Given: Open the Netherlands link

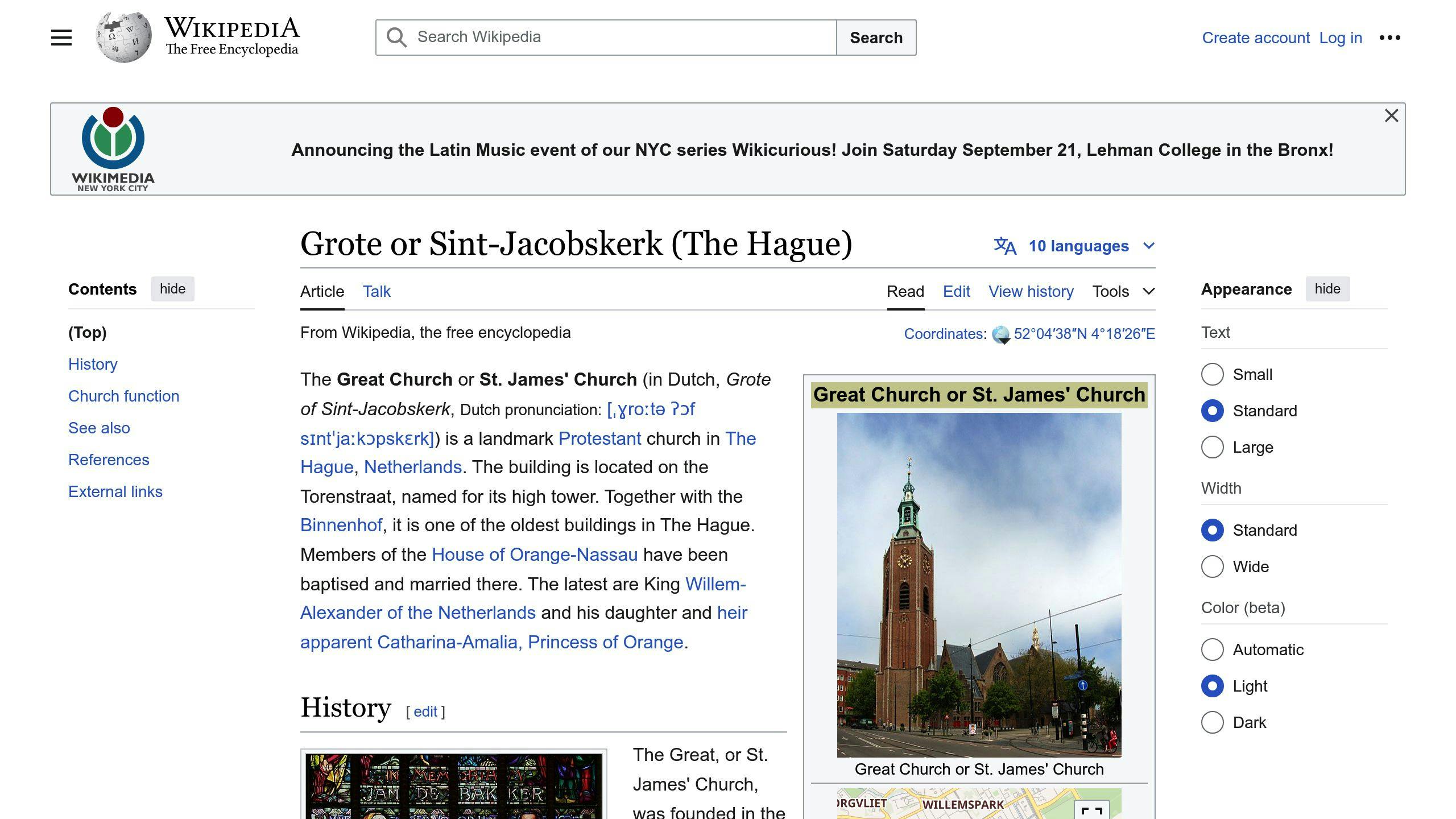Looking at the screenshot, I should click(413, 467).
